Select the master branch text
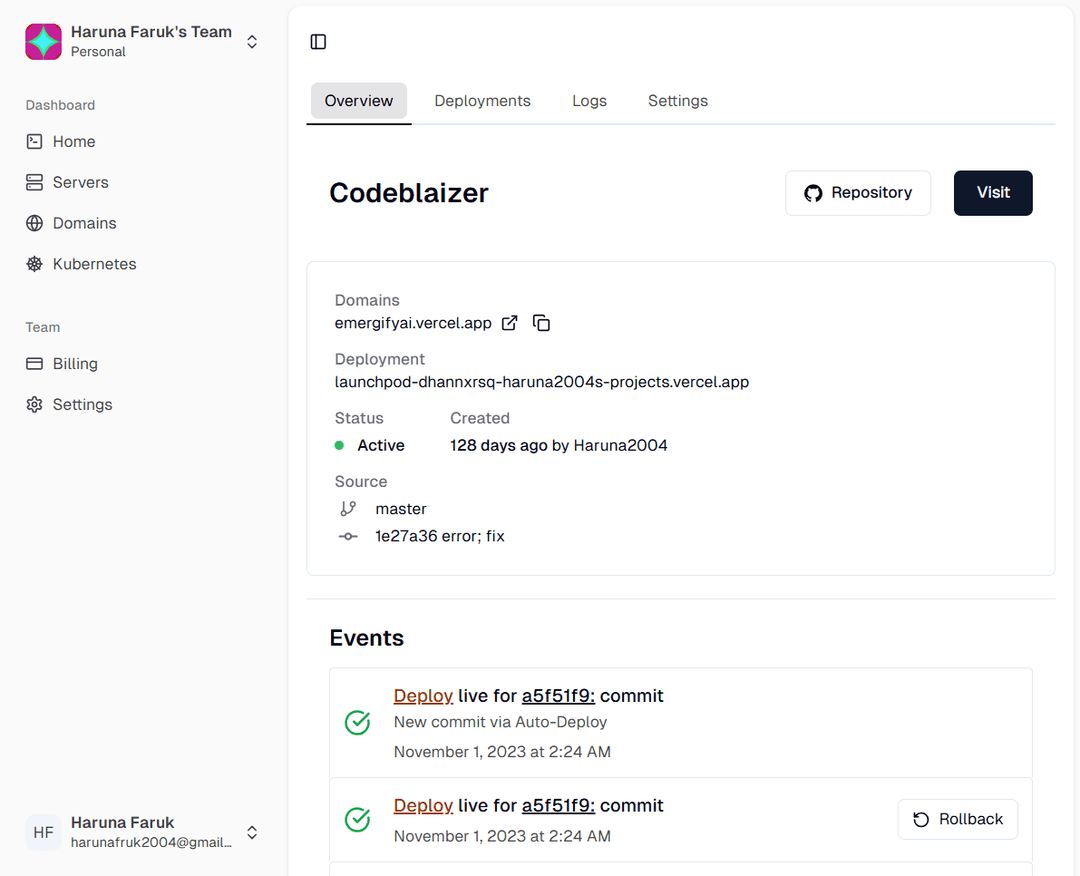The width and height of the screenshot is (1080, 876). coord(401,509)
